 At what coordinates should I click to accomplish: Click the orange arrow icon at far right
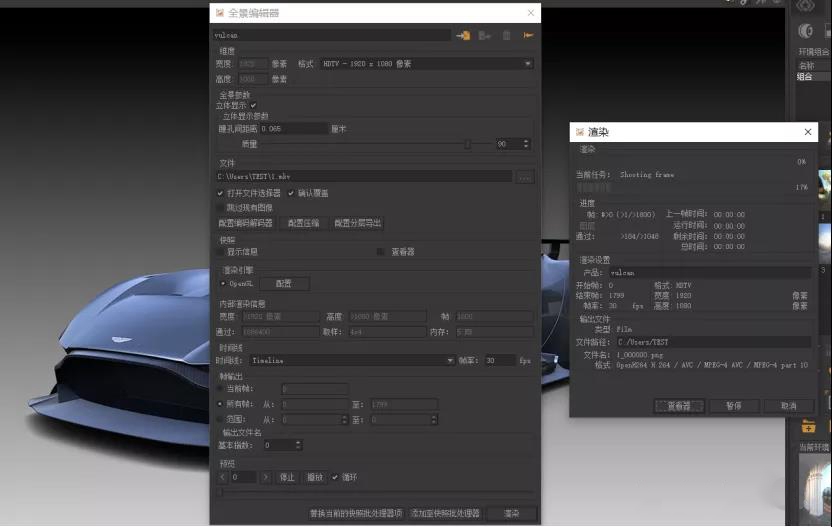[x=528, y=35]
